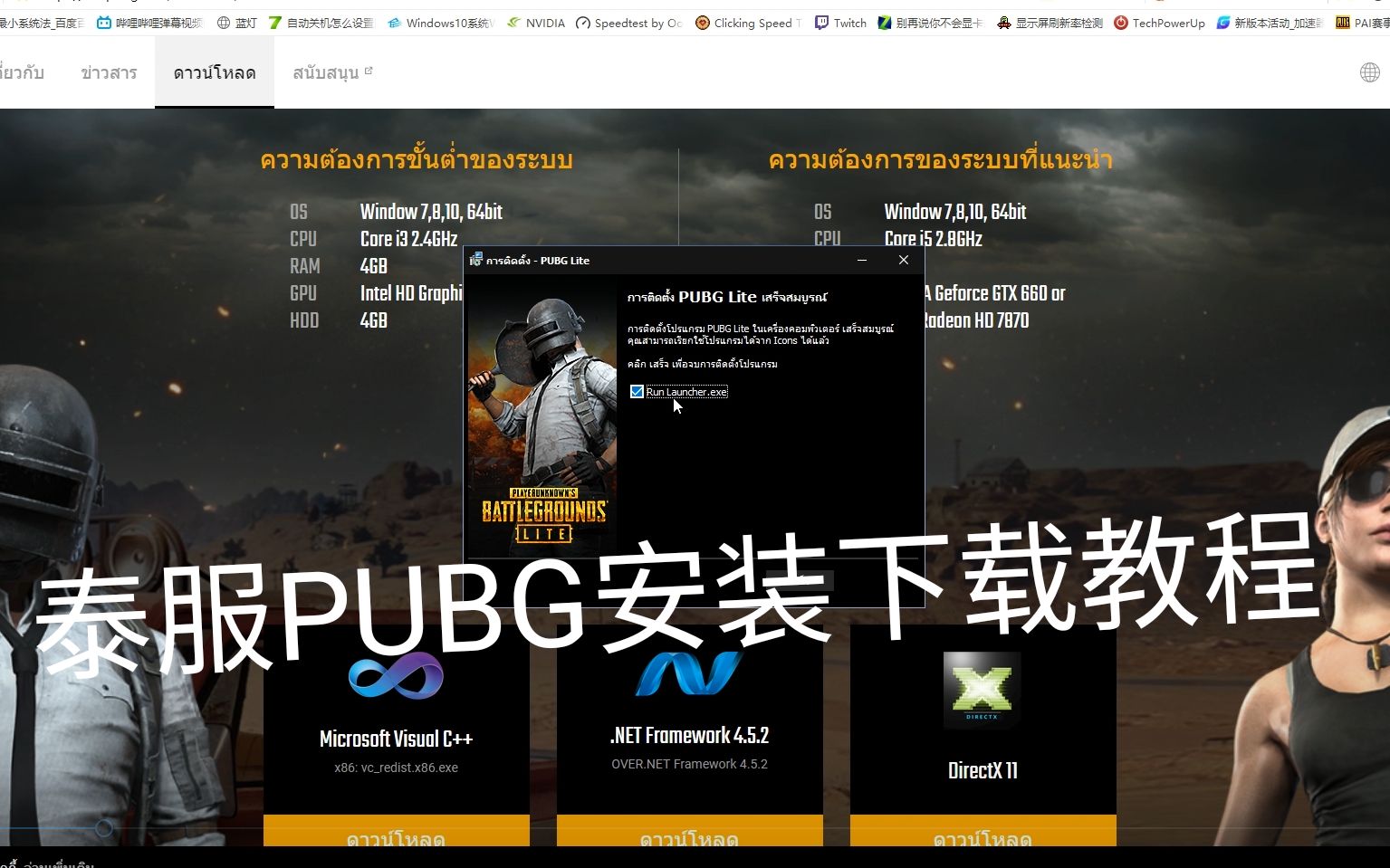This screenshot has width=1390, height=868.
Task: Open the Clicking Speed Test bookmark
Action: click(x=748, y=23)
